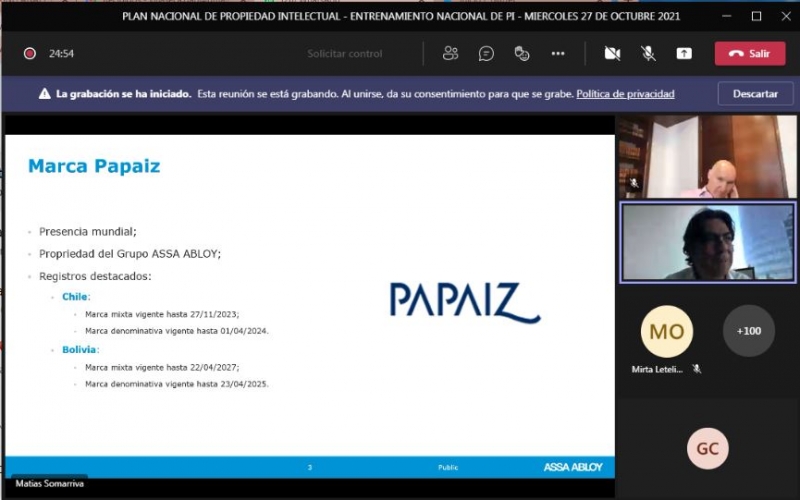The image size is (800, 500).
Task: Click the Mirta Leteli... name label
Action: pos(657,369)
